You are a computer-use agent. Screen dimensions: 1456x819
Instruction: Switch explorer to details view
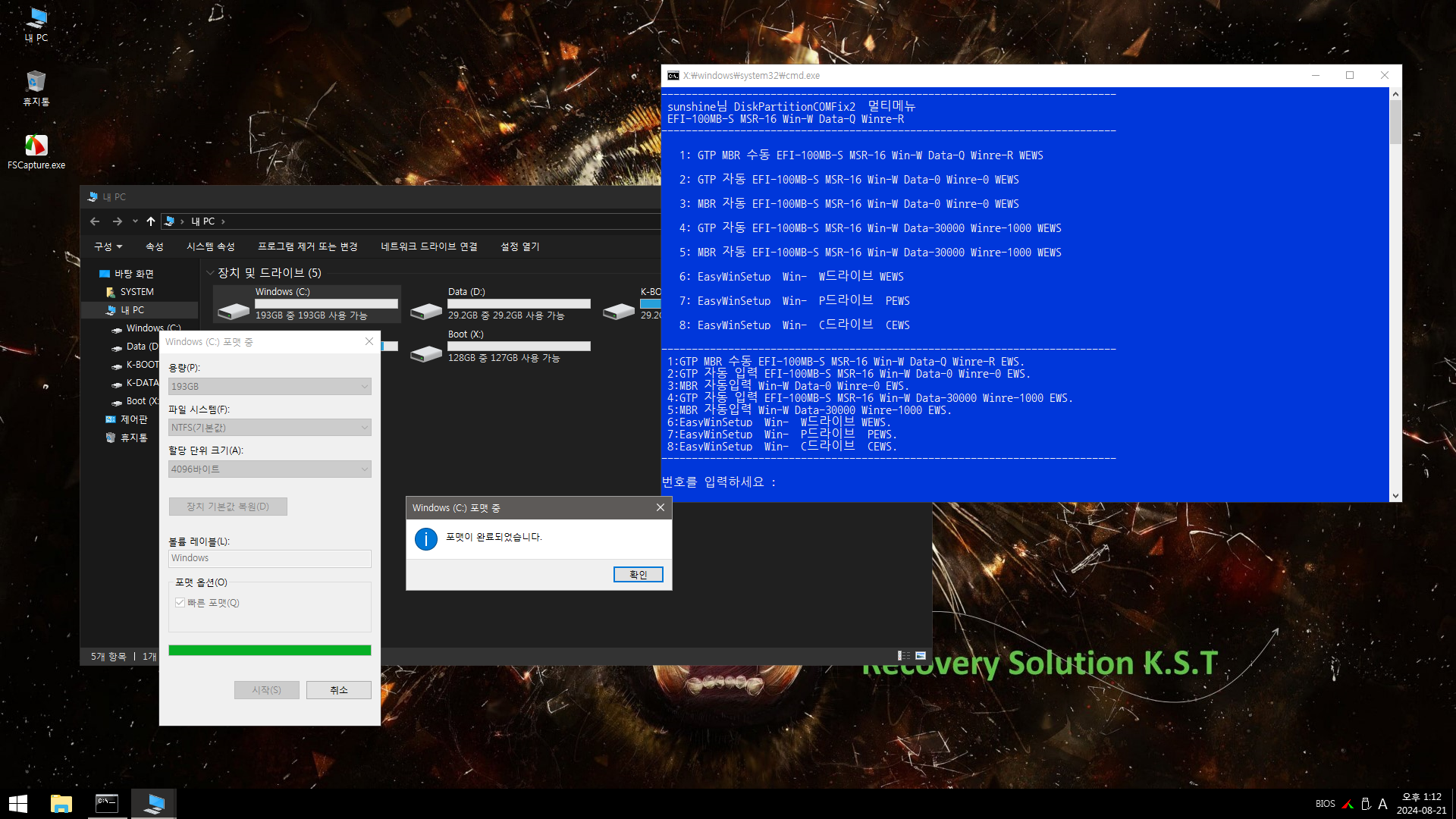click(x=904, y=656)
